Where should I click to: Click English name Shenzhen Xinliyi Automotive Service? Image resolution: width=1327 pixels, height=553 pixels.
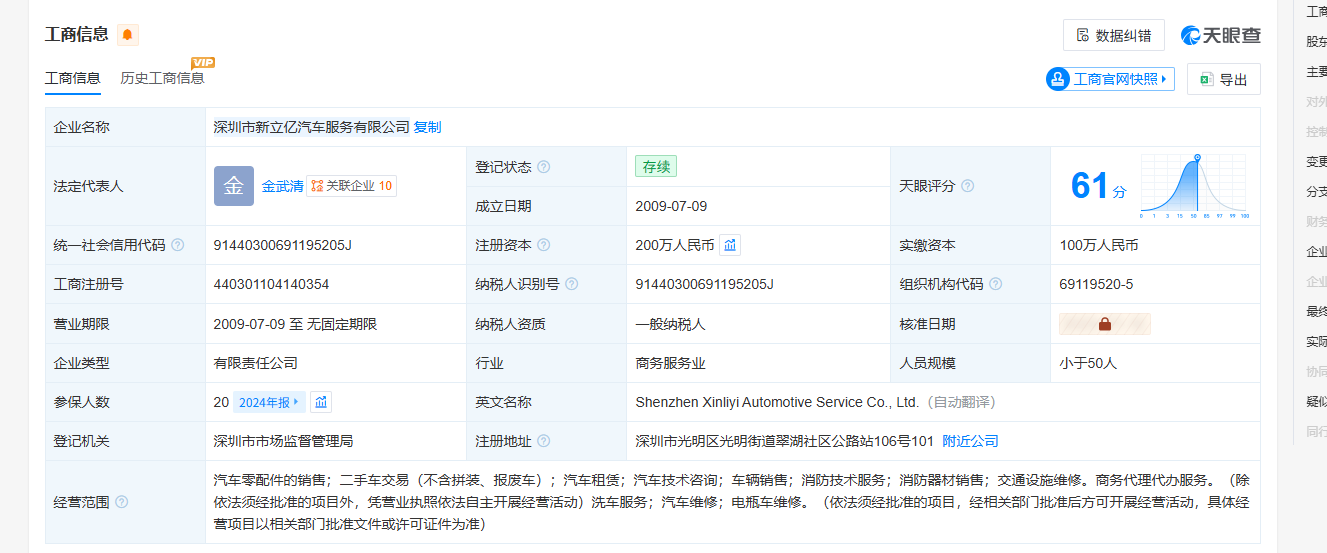tap(777, 402)
